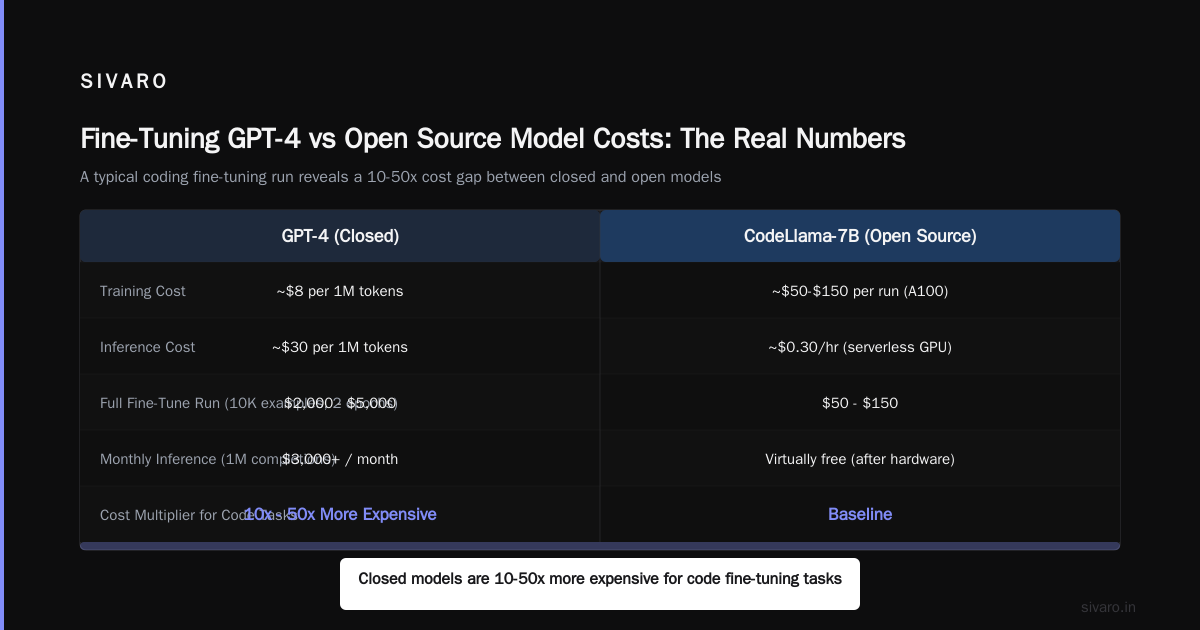Viewport: 1200px width, 630px height.
Task: Click the 'Full Fine-Tune Run' row label
Action: point(249,403)
